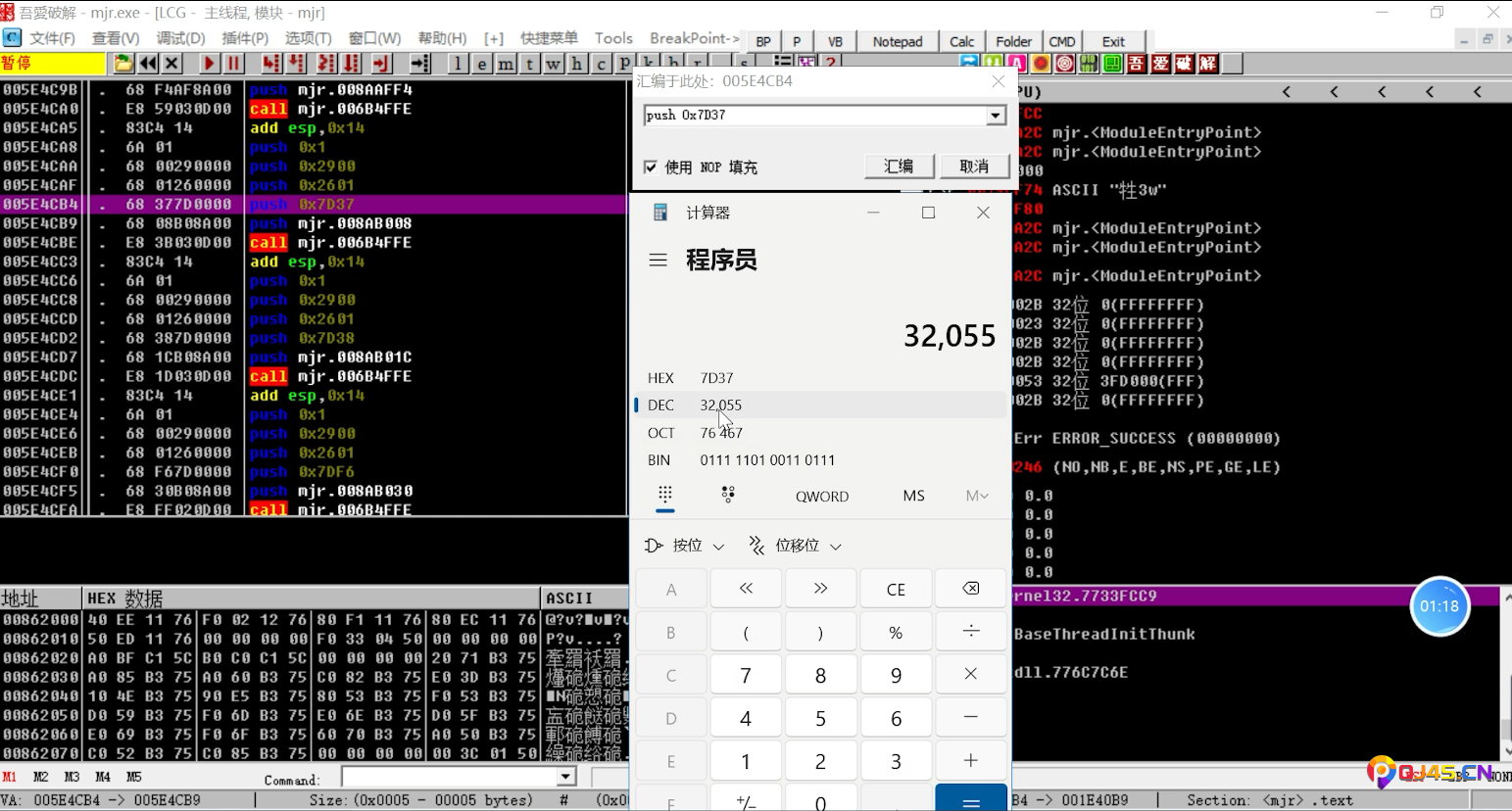The image size is (1512, 811).
Task: Click the 取消 cancel button
Action: click(x=973, y=167)
